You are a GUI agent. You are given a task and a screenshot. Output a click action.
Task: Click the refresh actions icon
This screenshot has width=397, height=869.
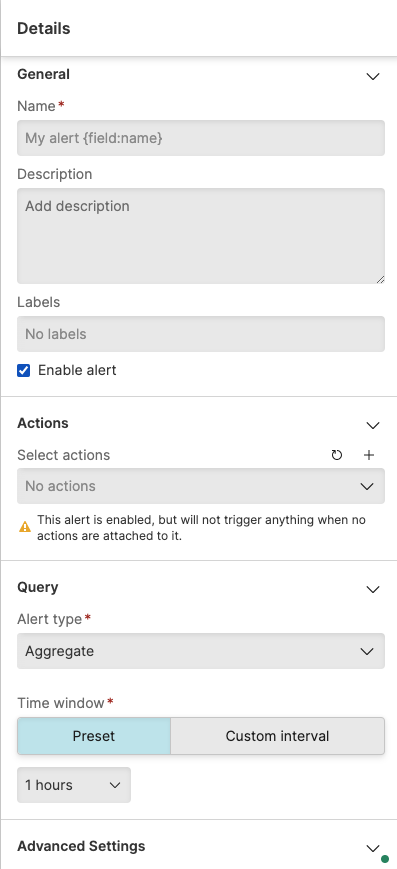coord(337,456)
